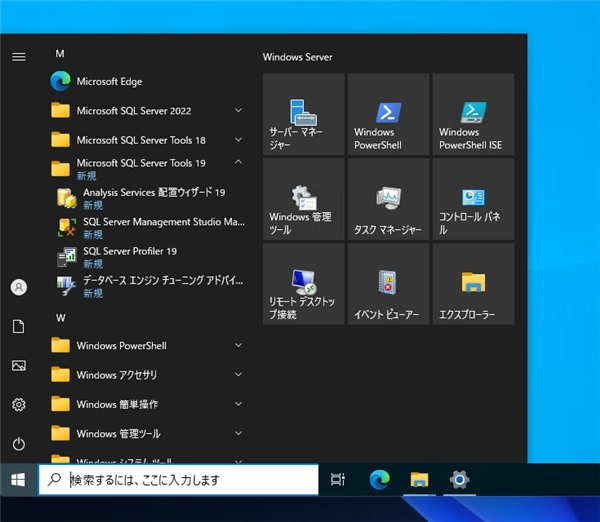Image resolution: width=600 pixels, height=522 pixels.
Task: Click the Microsoft SQL Server Tools 18 folder
Action: (x=147, y=140)
